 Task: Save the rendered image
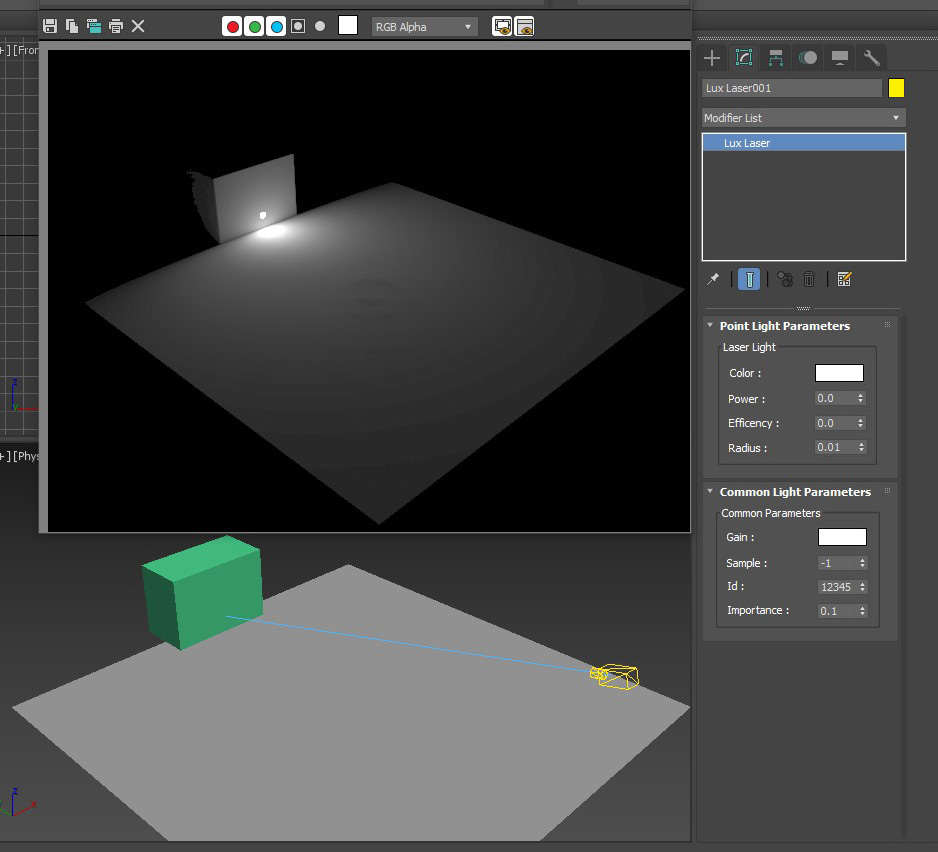pyautogui.click(x=50, y=26)
